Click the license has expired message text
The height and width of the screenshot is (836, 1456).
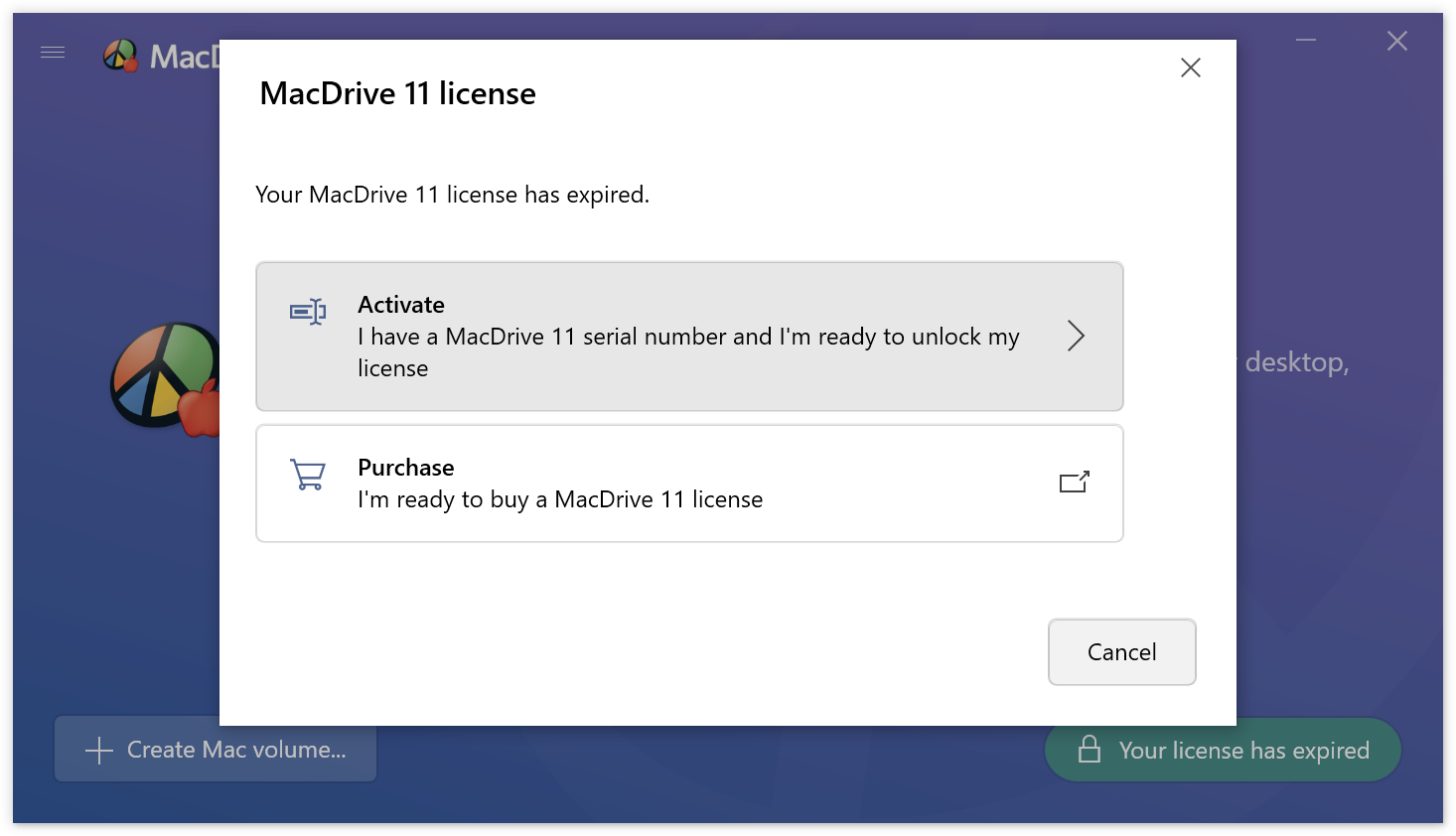click(452, 195)
